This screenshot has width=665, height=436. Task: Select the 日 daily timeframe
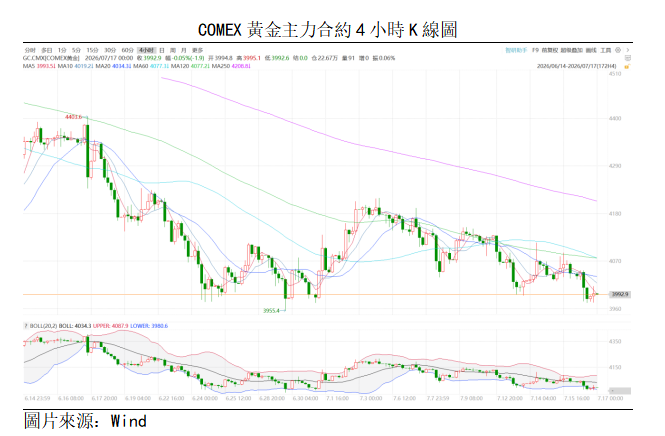[x=162, y=50]
